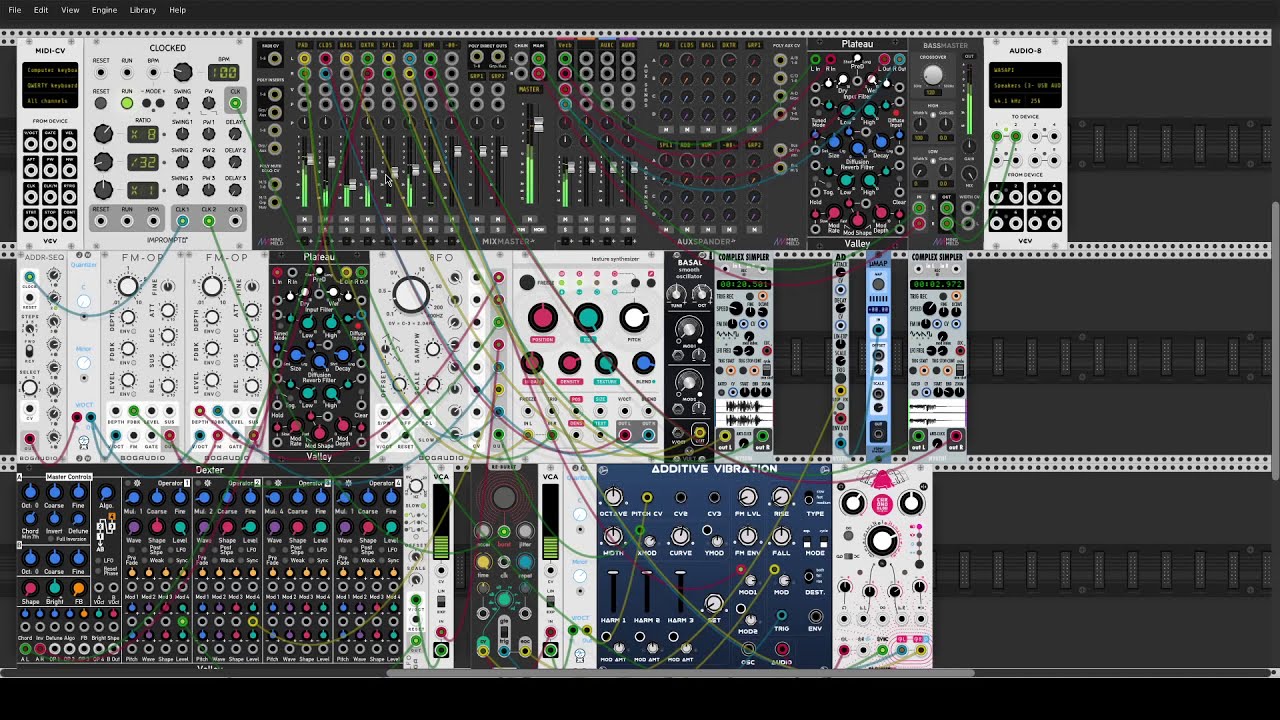Click the CROSSOVER knob on BassMaster

tap(933, 75)
